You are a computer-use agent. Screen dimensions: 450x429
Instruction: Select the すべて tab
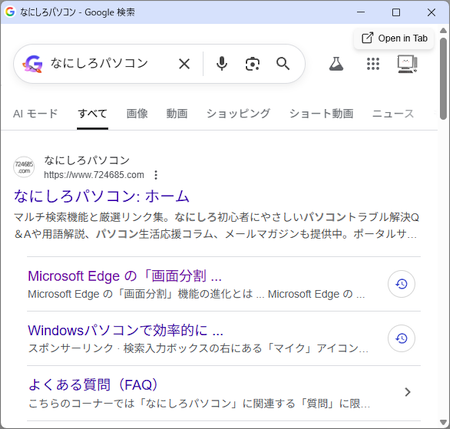point(92,114)
